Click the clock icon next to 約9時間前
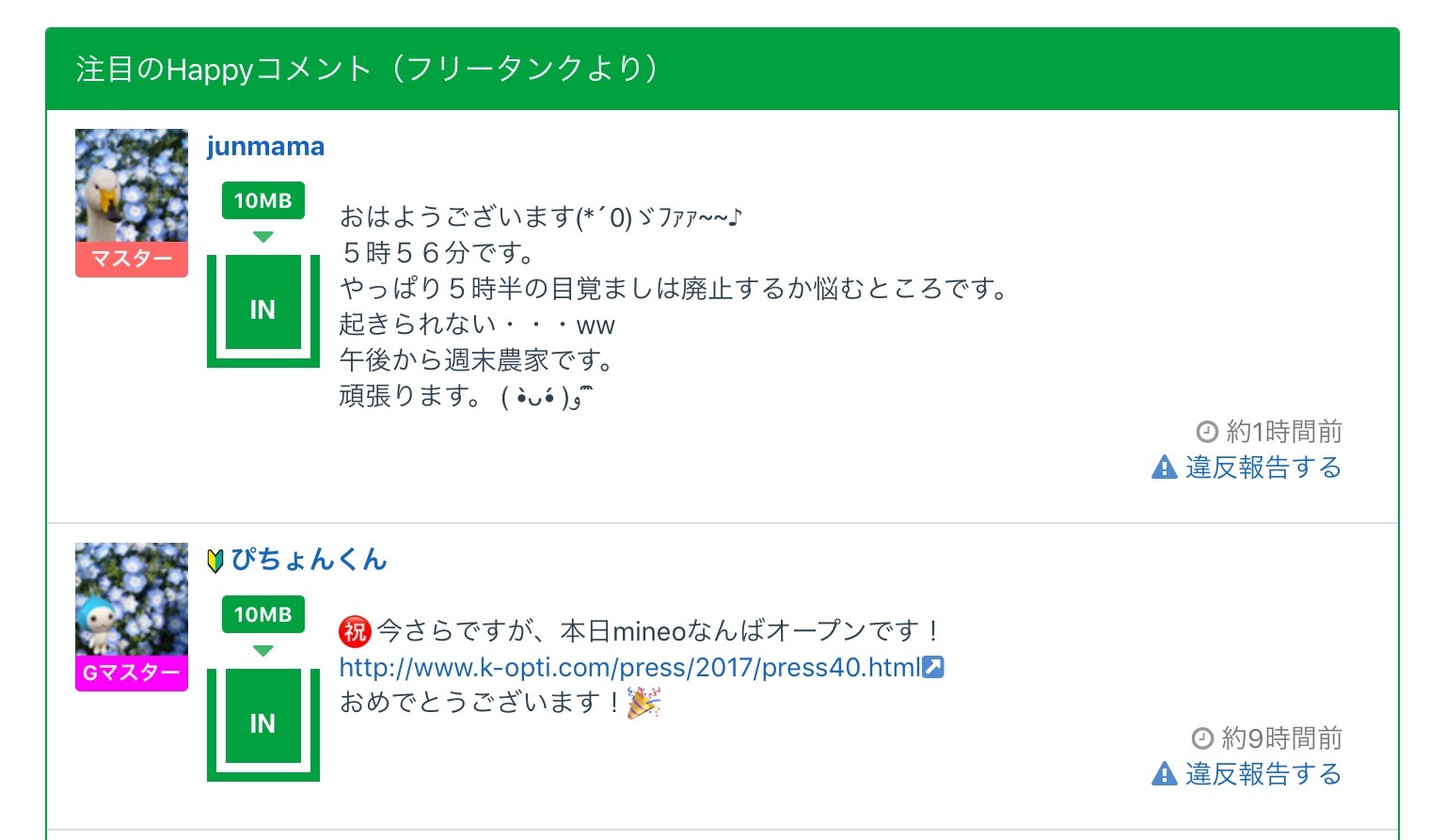Image resolution: width=1445 pixels, height=840 pixels. tap(1202, 737)
